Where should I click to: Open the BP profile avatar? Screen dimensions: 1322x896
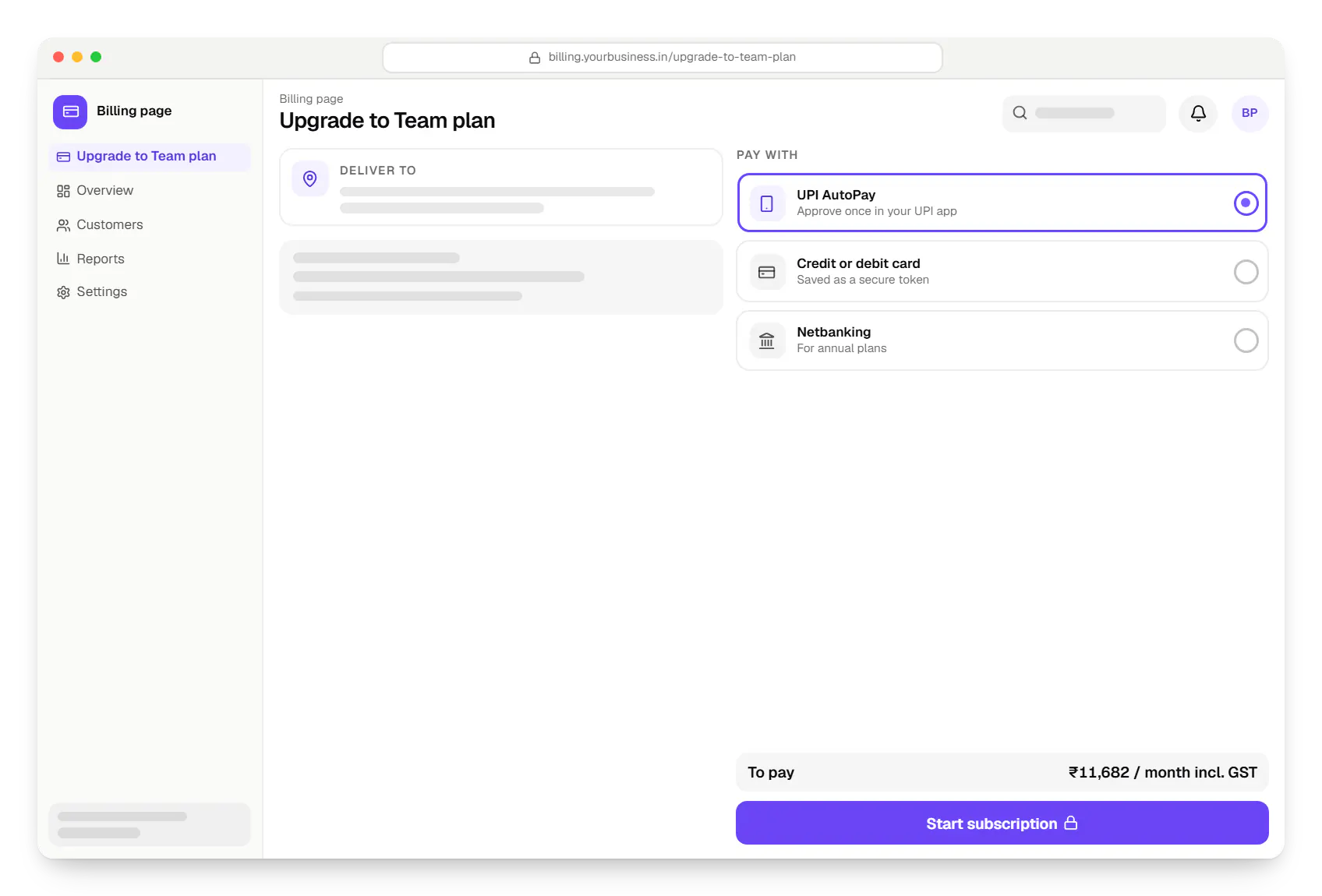(1250, 114)
